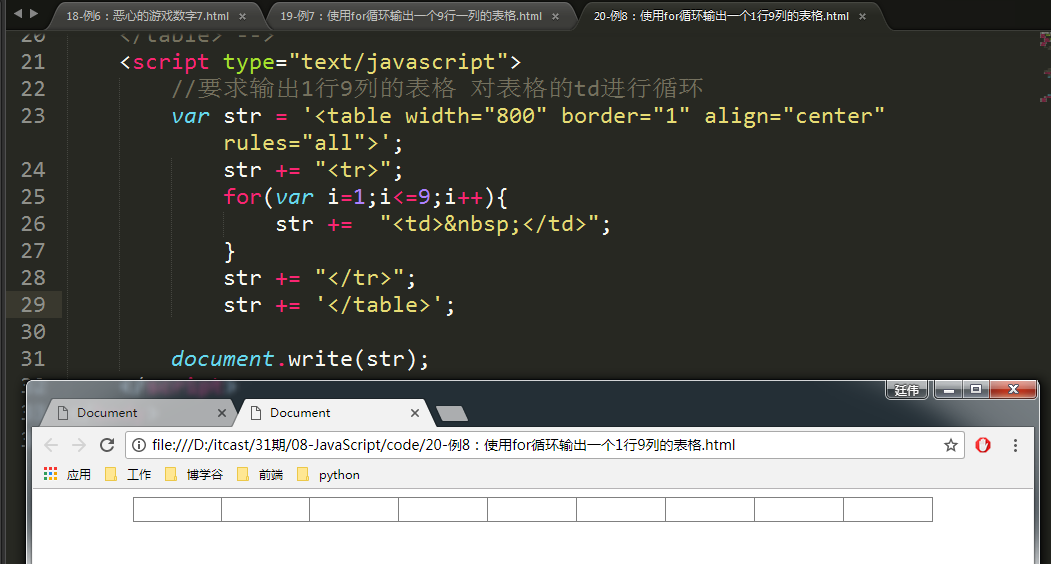Close the 18-例6 editor tab
The height and width of the screenshot is (564, 1051).
click(x=243, y=16)
